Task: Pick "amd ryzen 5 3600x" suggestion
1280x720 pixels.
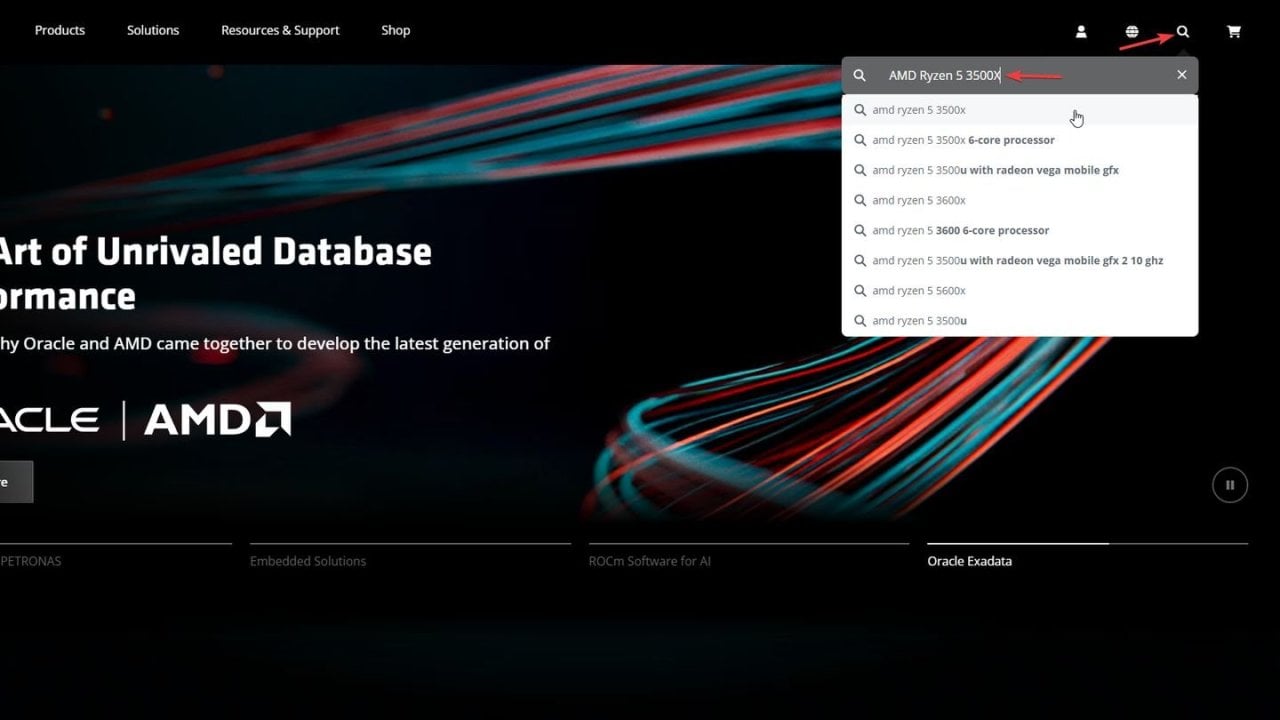Action: (919, 200)
